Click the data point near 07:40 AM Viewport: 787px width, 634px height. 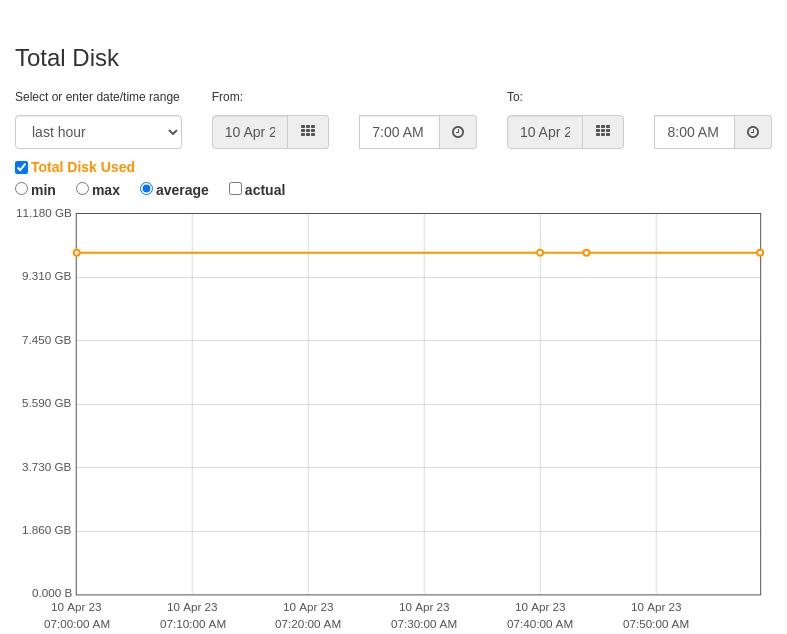point(540,253)
